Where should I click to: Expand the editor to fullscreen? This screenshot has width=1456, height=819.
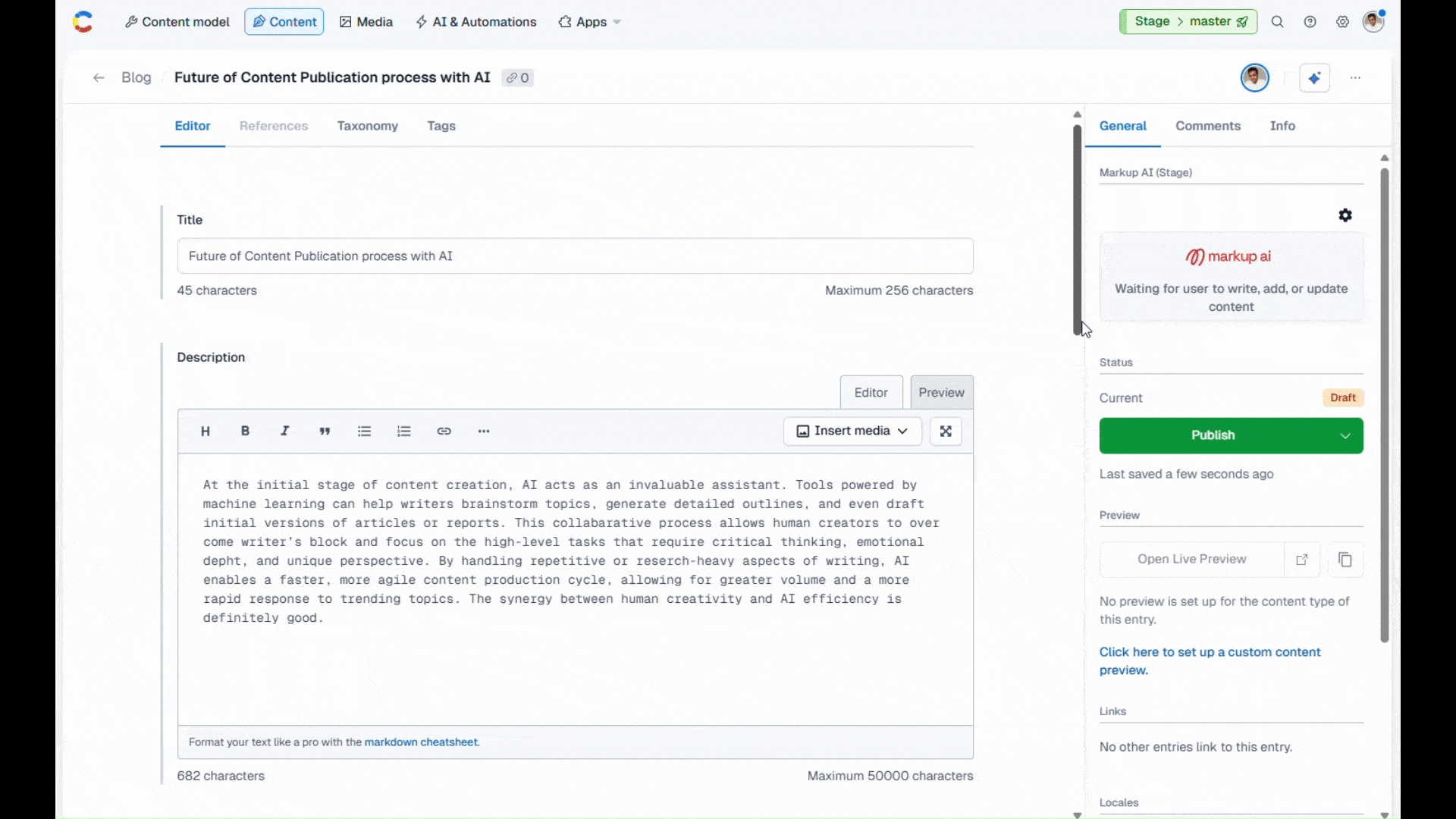(946, 431)
